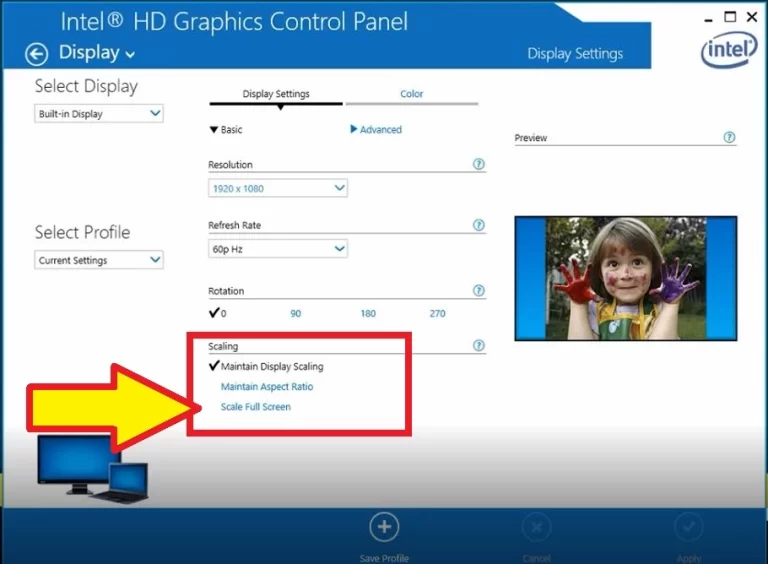Click the Intel logo
Screen dimensions: 768x564
click(x=728, y=49)
